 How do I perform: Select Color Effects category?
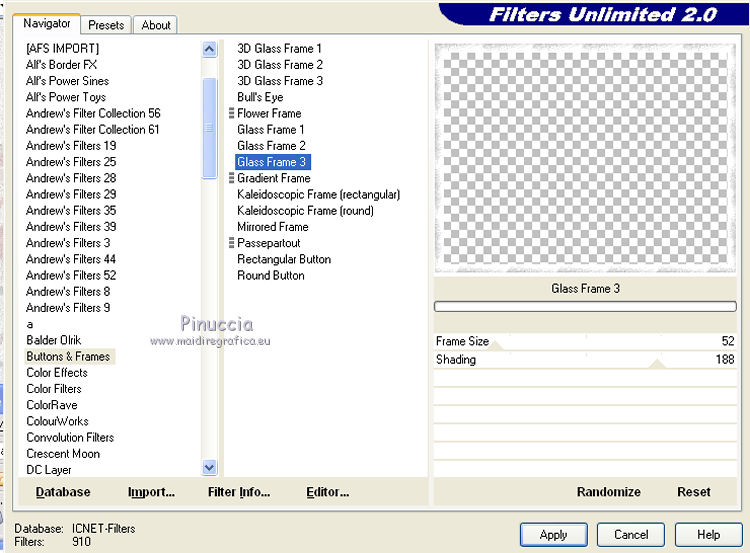coord(57,373)
